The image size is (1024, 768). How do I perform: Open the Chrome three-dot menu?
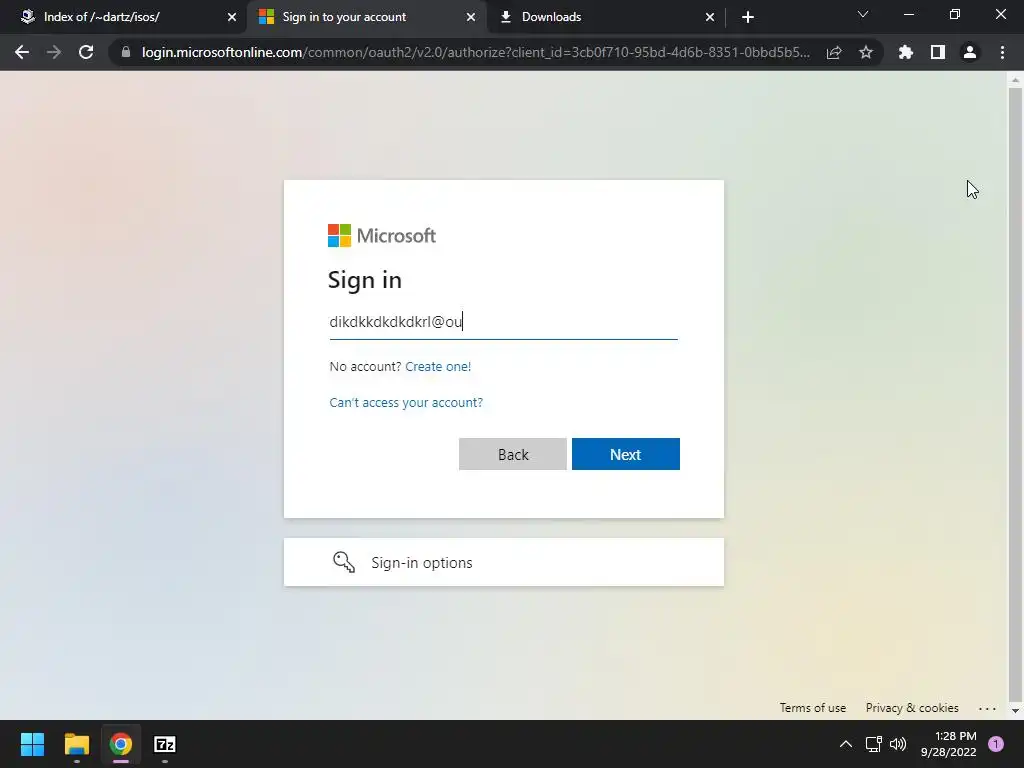point(1002,52)
